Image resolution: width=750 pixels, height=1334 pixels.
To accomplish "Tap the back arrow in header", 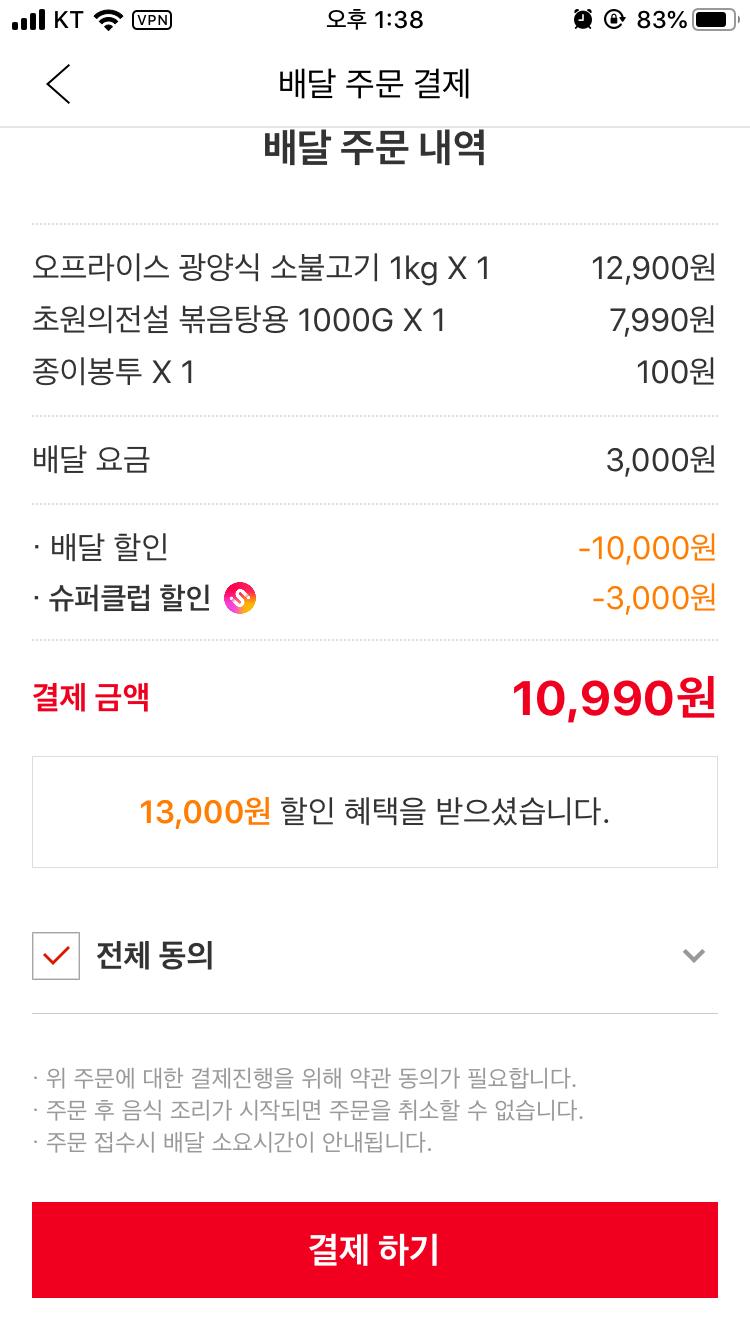I will pyautogui.click(x=59, y=84).
